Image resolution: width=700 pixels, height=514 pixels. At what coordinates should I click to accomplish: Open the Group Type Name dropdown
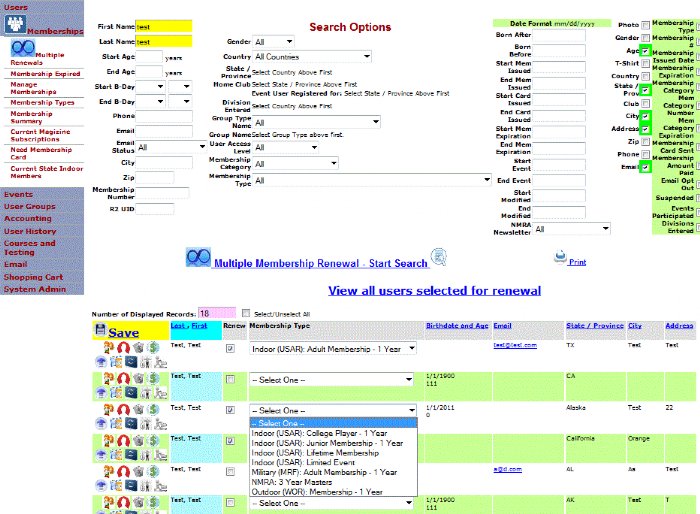pyautogui.click(x=317, y=122)
